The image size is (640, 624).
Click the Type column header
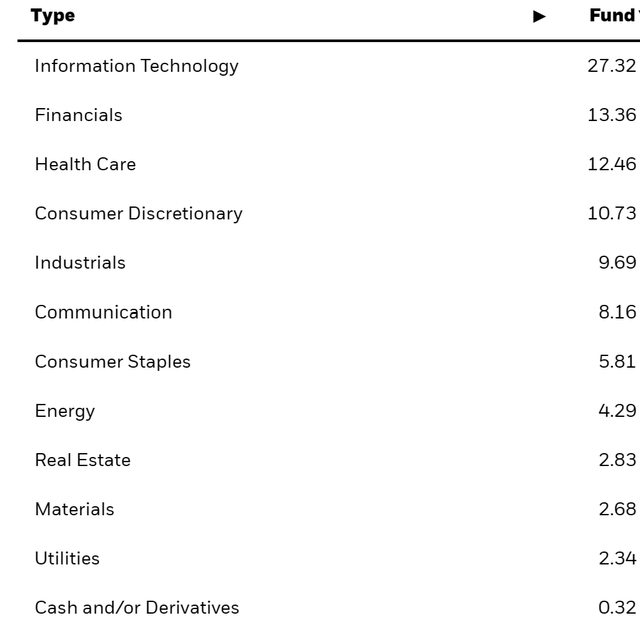[x=53, y=16]
